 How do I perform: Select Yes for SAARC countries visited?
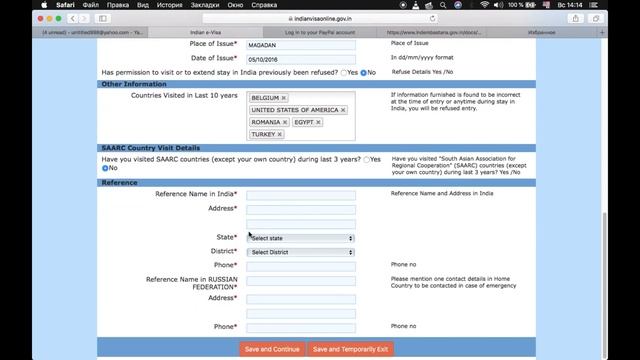coord(367,160)
